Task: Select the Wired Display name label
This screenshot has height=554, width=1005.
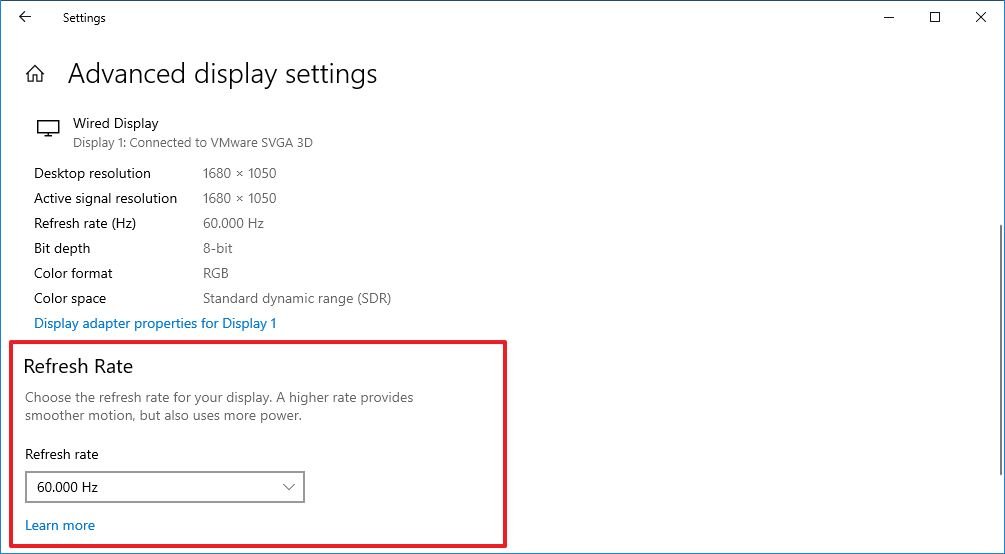Action: 115,123
